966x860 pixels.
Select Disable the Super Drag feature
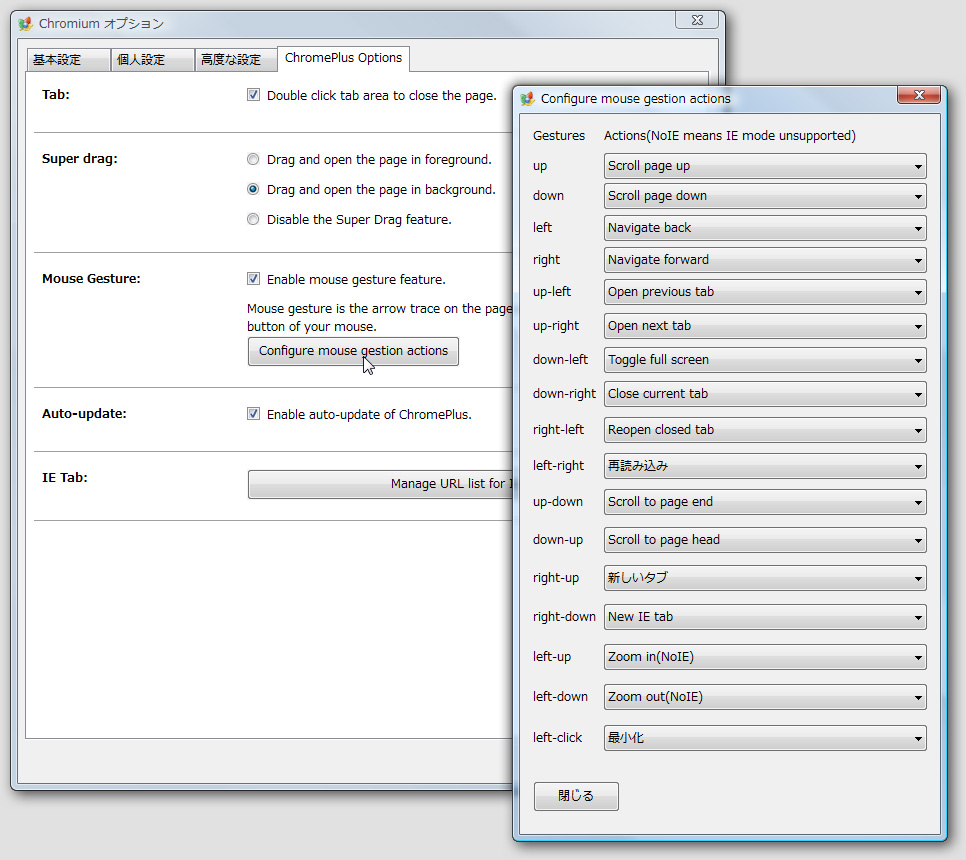pos(253,219)
